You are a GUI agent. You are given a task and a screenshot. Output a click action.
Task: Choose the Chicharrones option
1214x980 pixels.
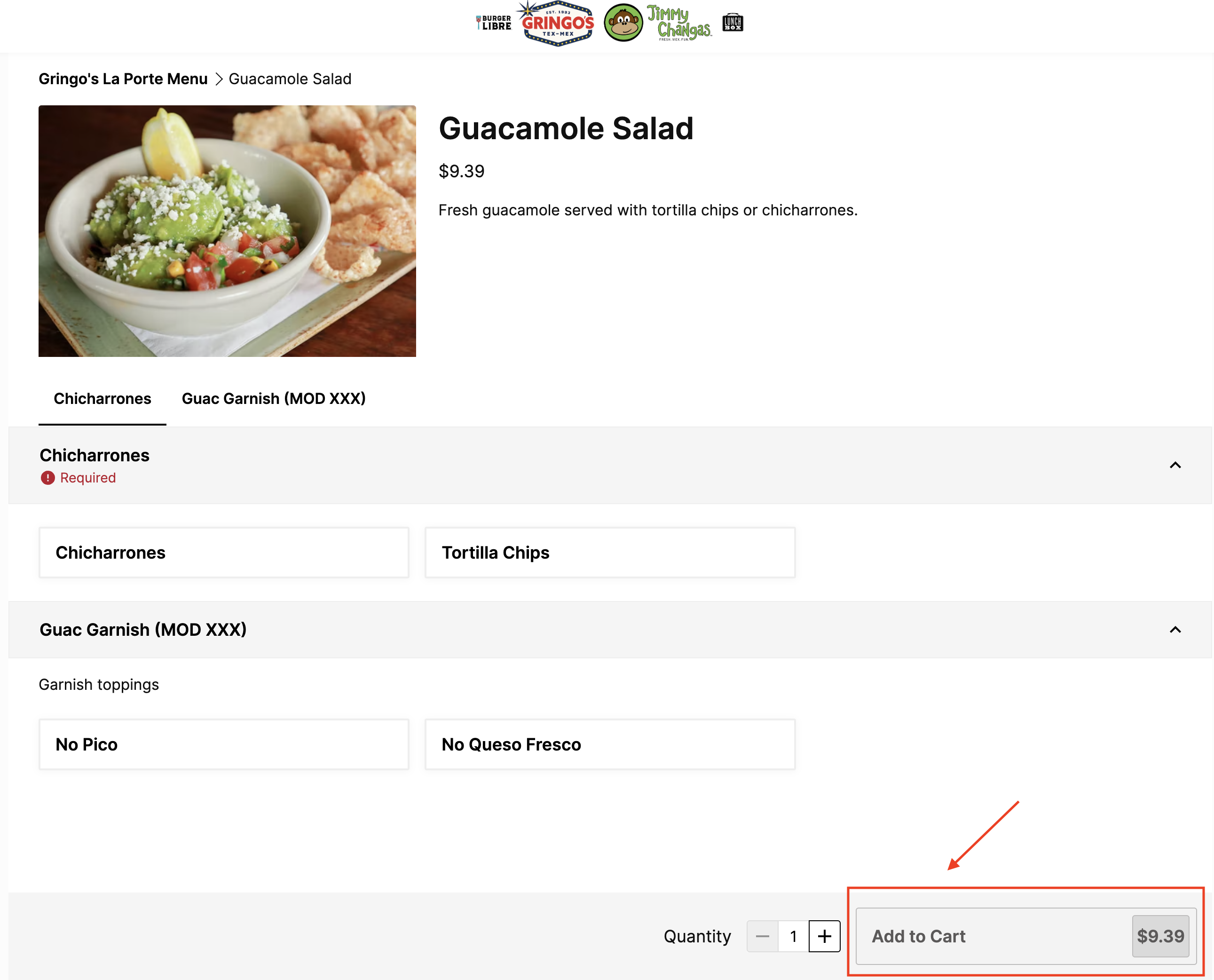224,553
